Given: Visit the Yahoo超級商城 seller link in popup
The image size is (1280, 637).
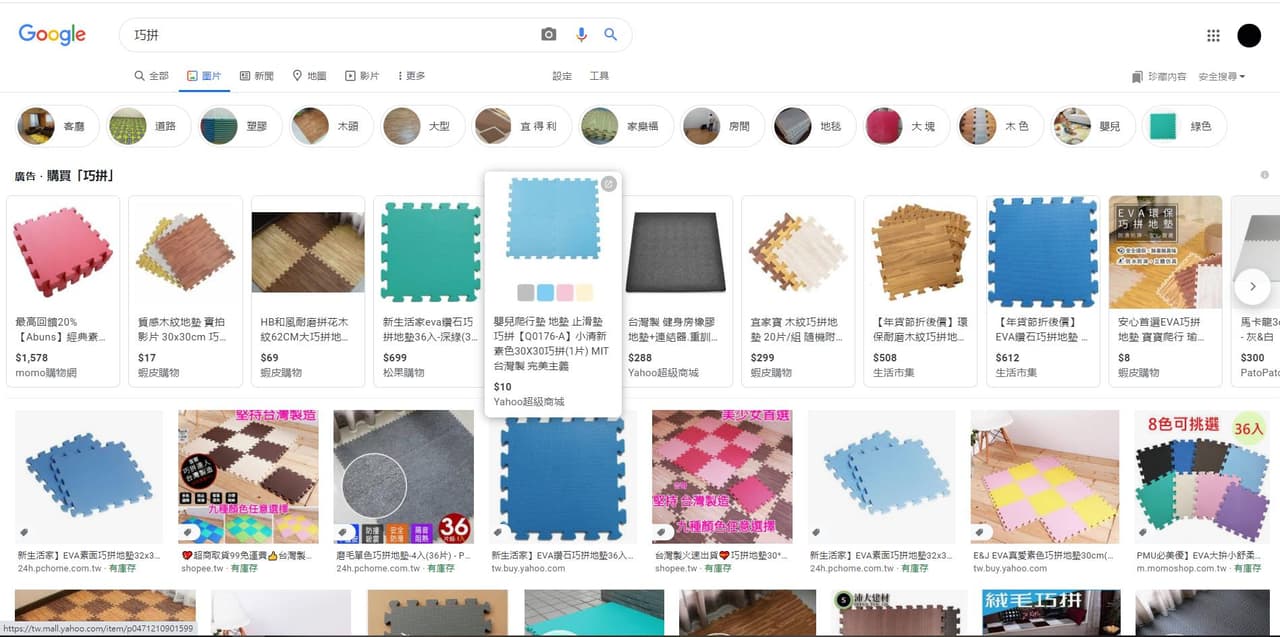Looking at the screenshot, I should coord(530,402).
